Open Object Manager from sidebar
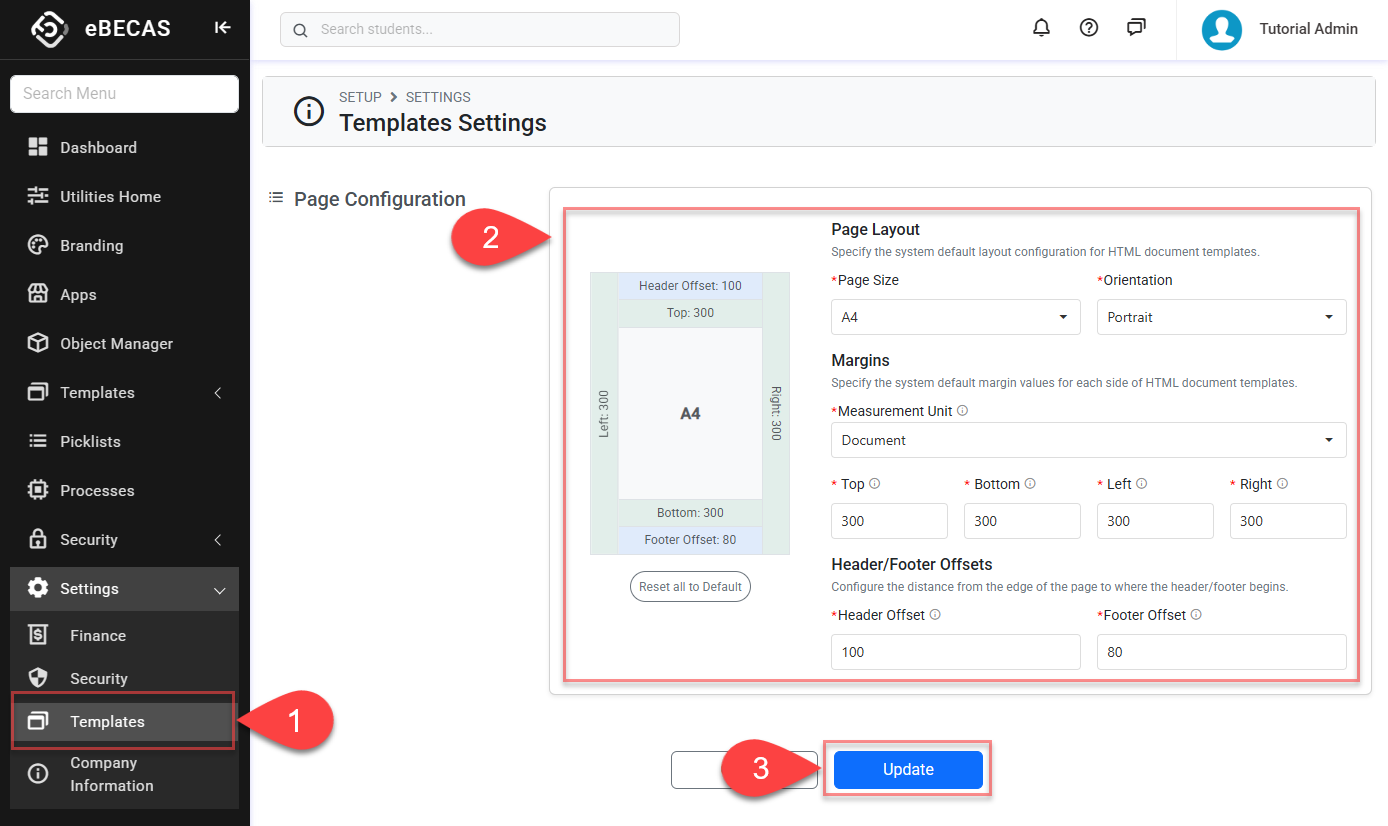 pos(116,344)
